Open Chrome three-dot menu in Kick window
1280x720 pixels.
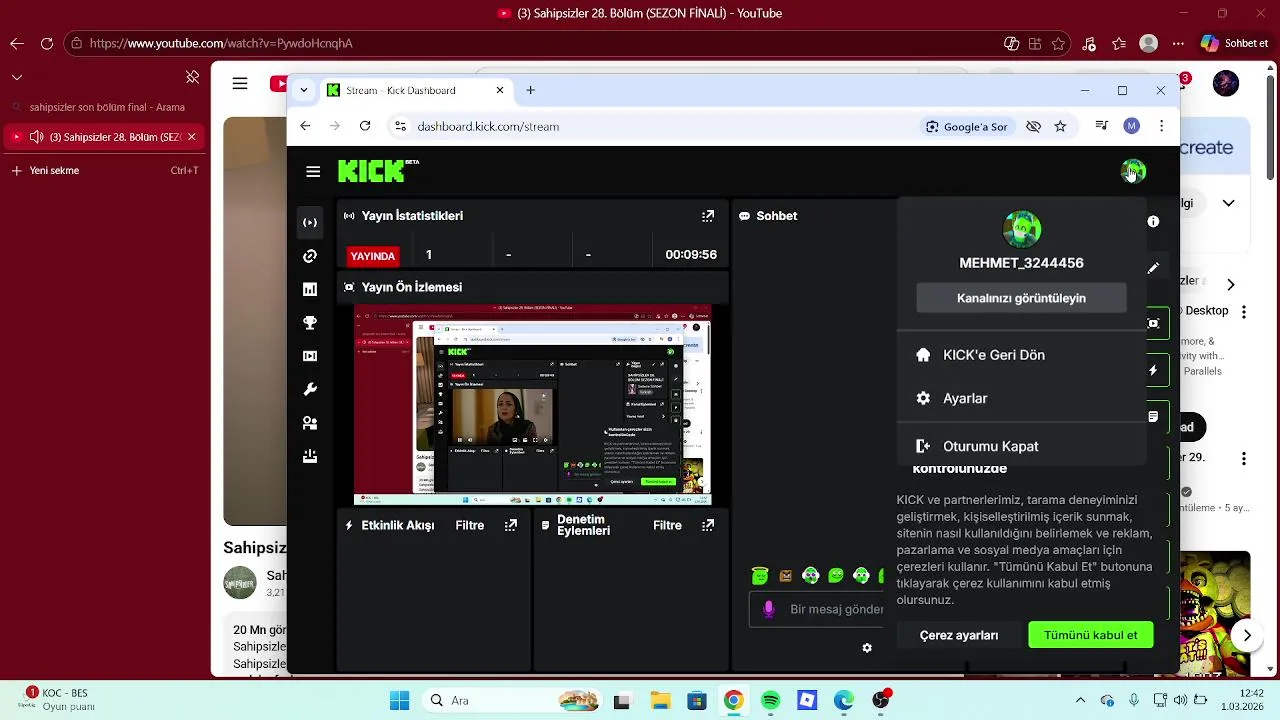pos(1161,126)
